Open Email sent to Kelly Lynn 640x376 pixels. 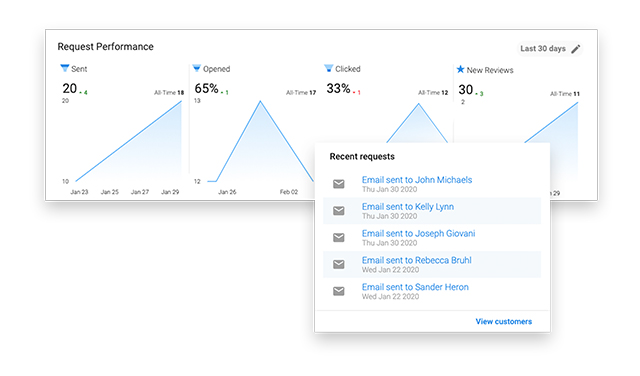tap(408, 207)
